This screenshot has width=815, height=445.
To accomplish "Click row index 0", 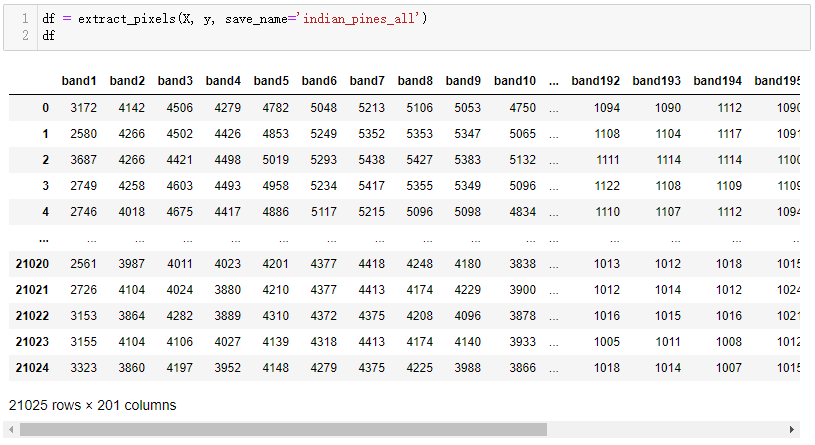I will [x=46, y=108].
